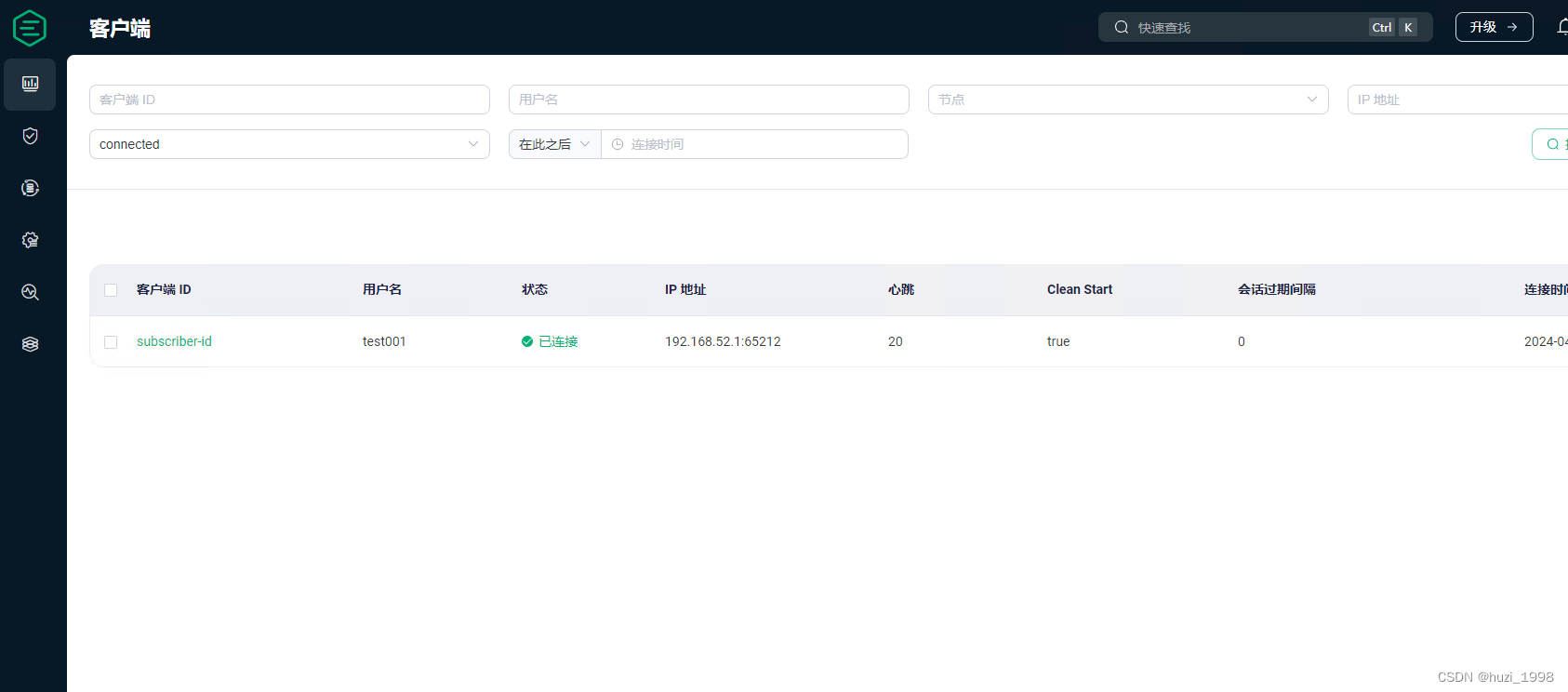Tick the select-all header checkbox

[111, 290]
